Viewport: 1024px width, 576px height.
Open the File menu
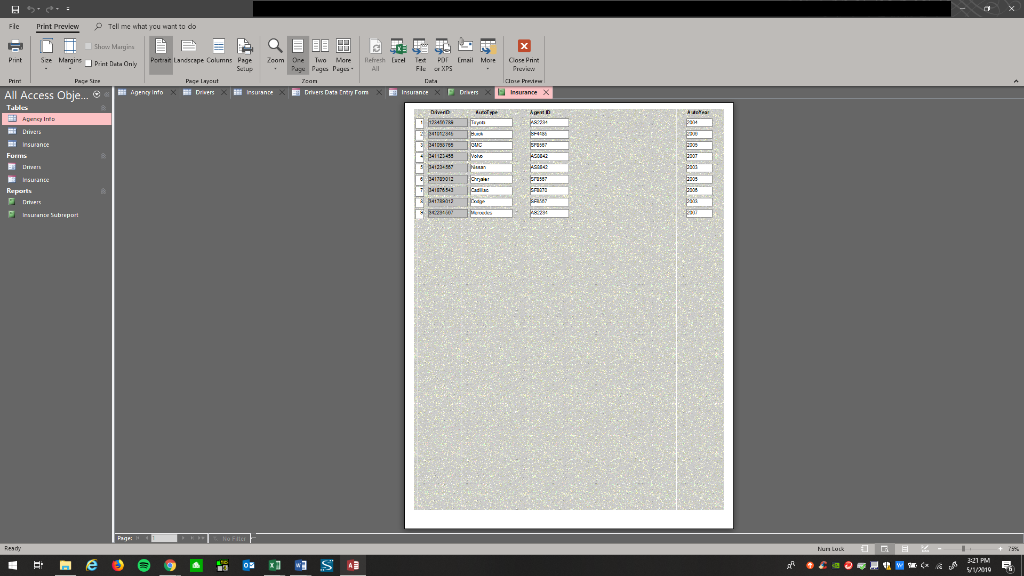[x=14, y=27]
